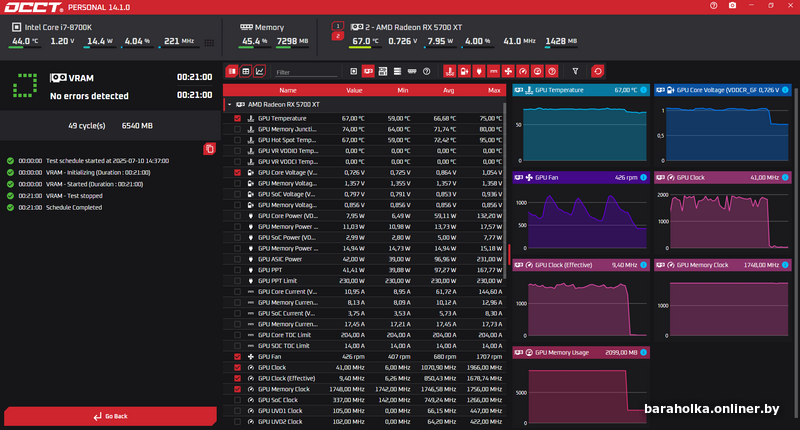Uncheck GPU Clock (Effective) checkbox

237,378
